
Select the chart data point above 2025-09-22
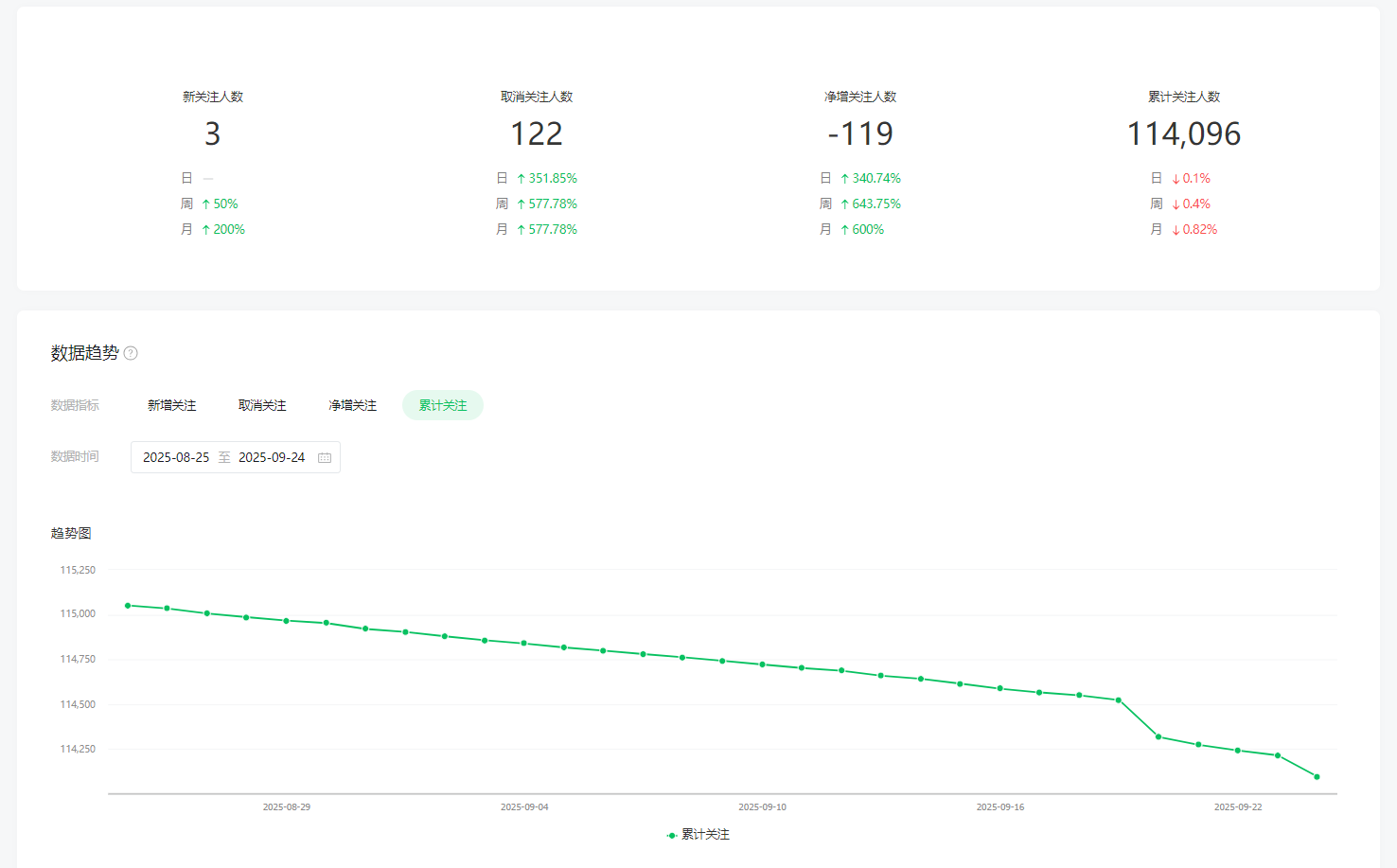[1238, 751]
